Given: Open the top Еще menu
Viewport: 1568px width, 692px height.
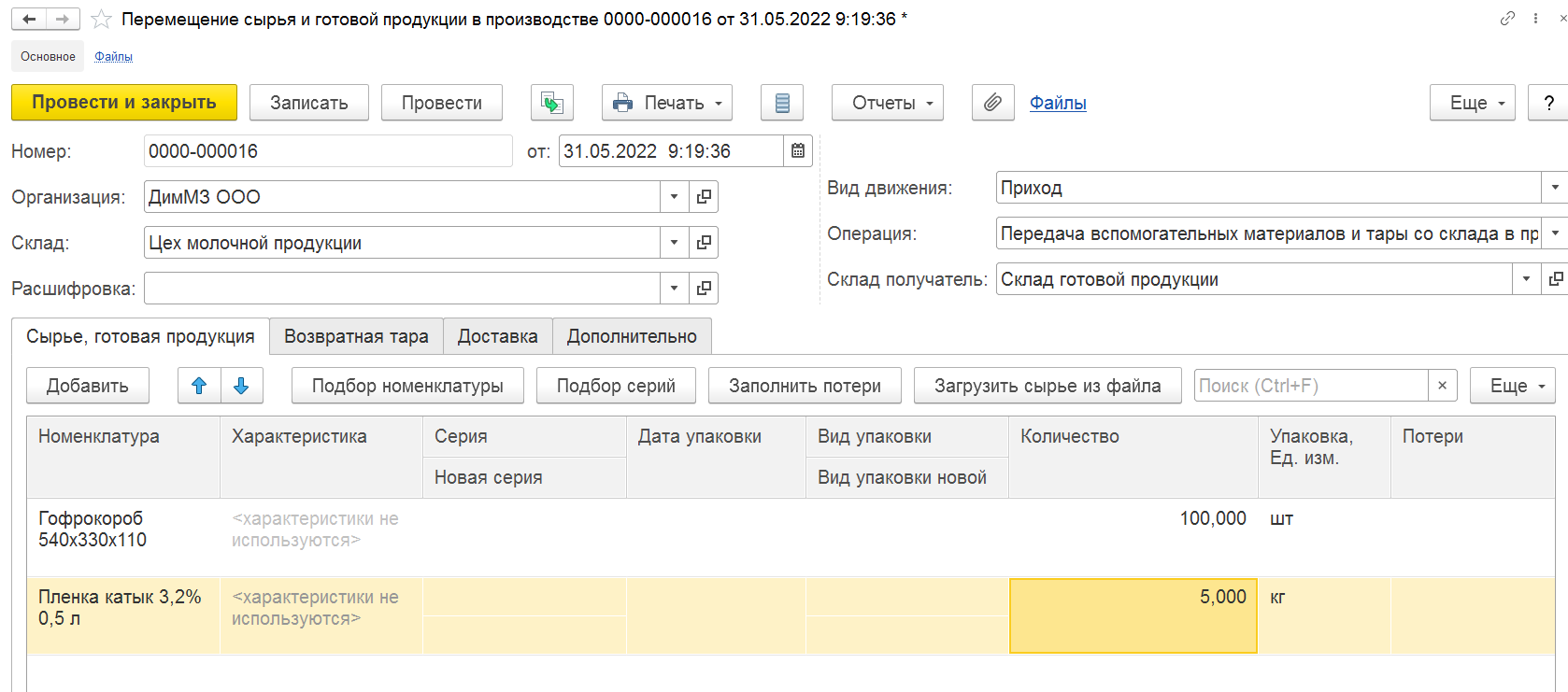Looking at the screenshot, I should tap(1473, 103).
